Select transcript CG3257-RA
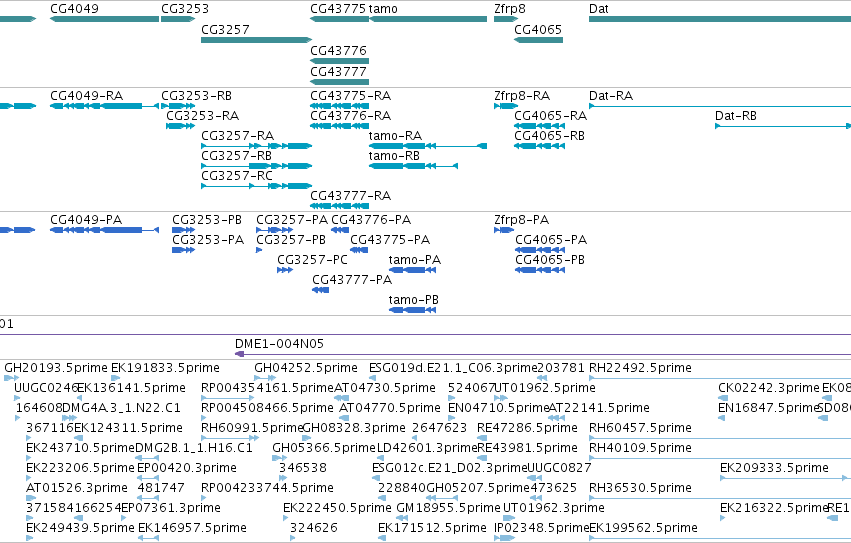The image size is (851, 543). coord(256,146)
